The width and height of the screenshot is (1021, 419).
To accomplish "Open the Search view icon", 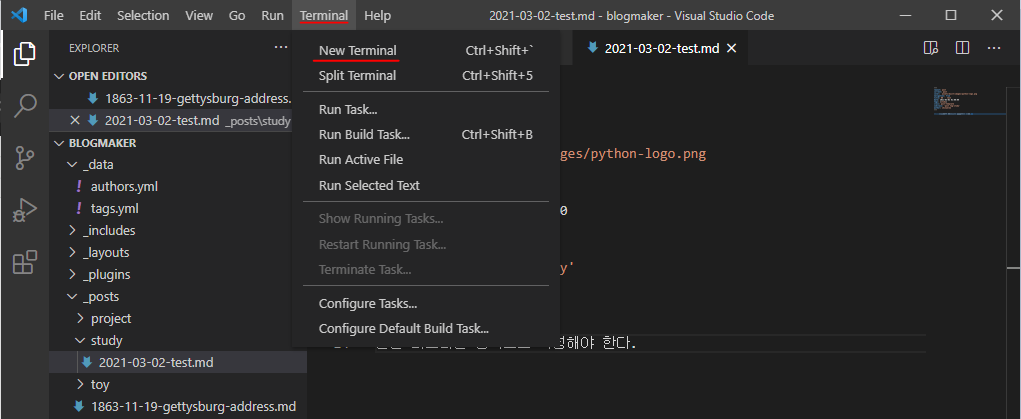I will click(x=25, y=105).
